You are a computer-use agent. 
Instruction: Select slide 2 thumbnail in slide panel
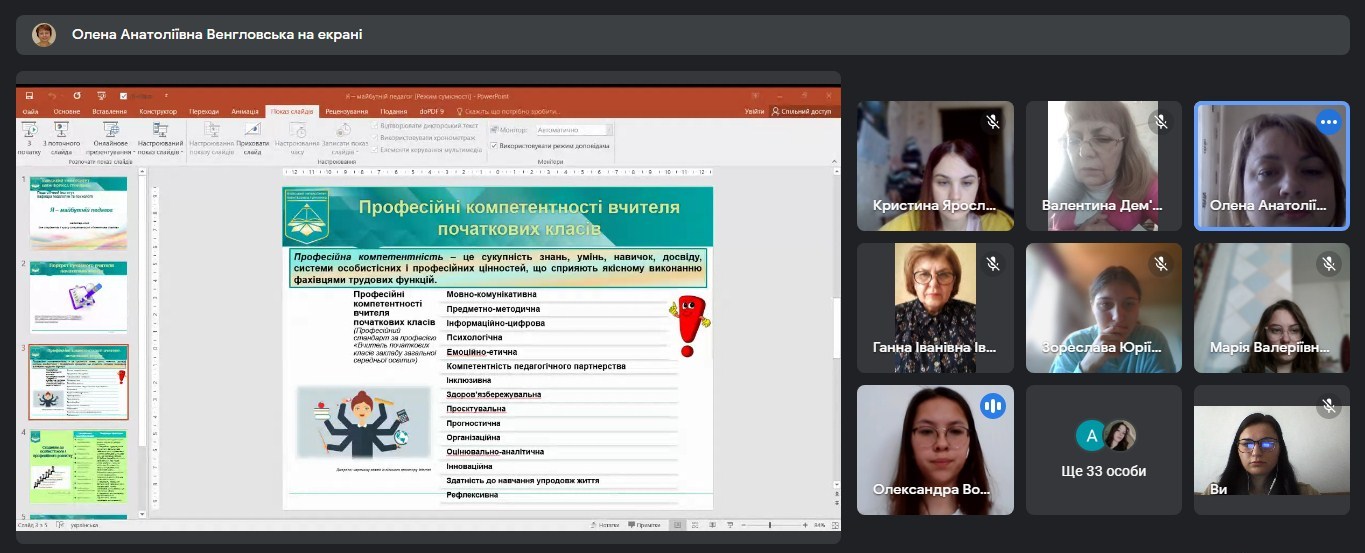(78, 297)
